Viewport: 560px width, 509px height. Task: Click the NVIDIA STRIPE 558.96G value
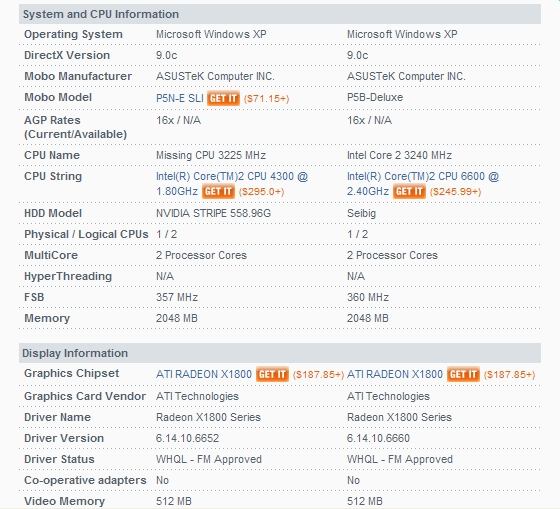click(213, 213)
